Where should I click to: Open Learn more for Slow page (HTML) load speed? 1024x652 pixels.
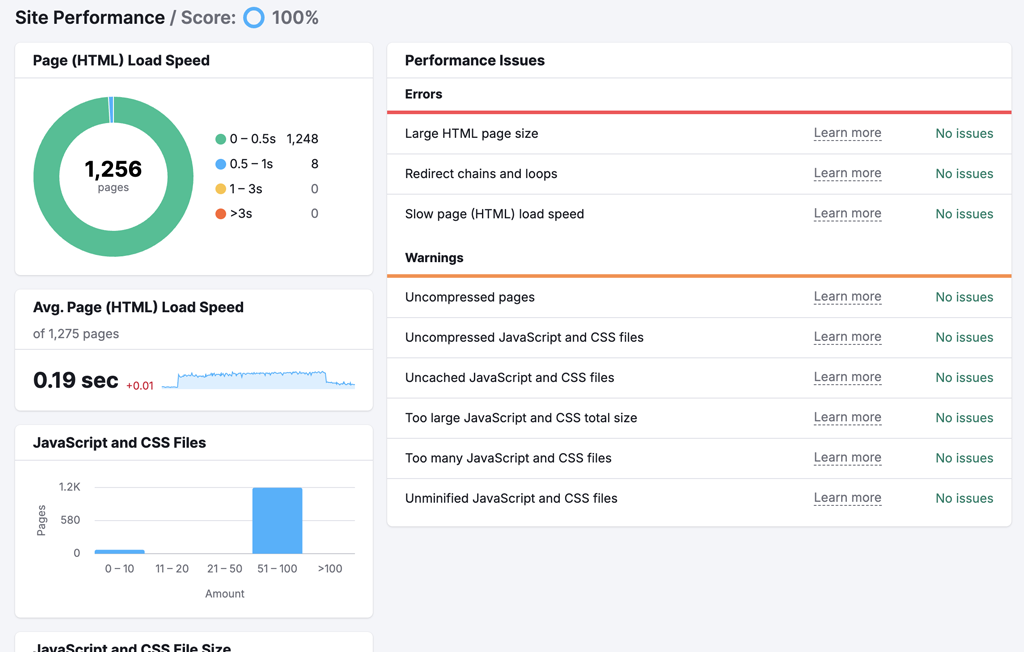pos(847,214)
